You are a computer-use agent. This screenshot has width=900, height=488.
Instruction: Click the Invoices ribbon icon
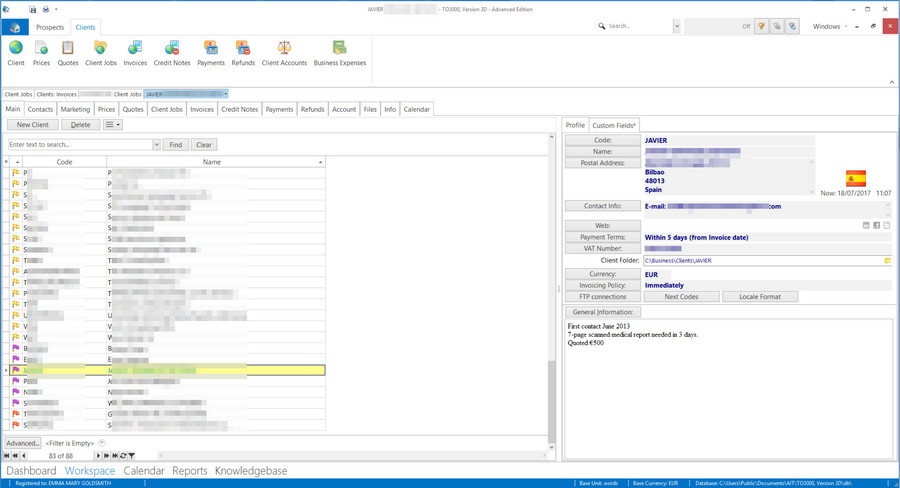coord(135,52)
